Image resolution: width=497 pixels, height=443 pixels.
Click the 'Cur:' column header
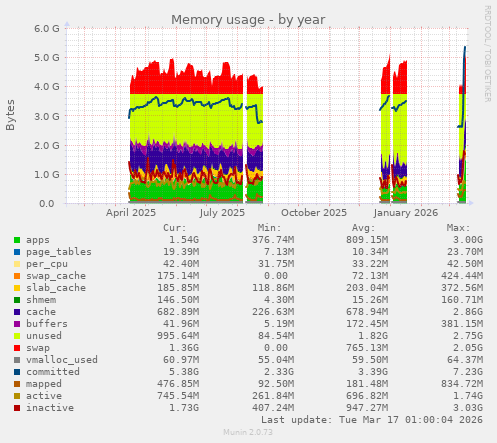coord(175,228)
